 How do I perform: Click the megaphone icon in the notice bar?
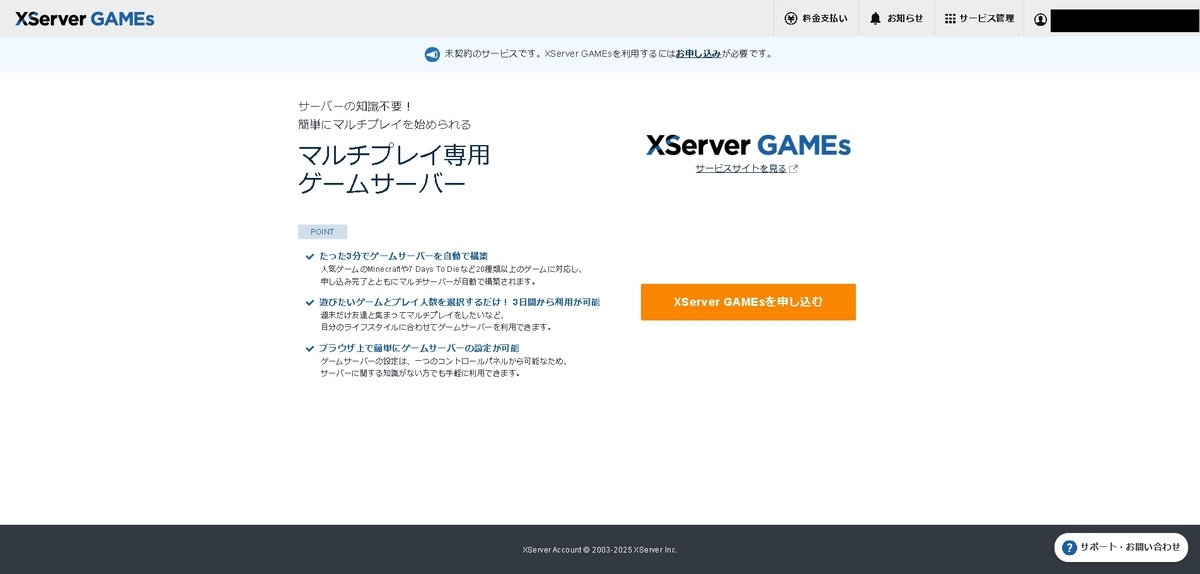[x=432, y=54]
